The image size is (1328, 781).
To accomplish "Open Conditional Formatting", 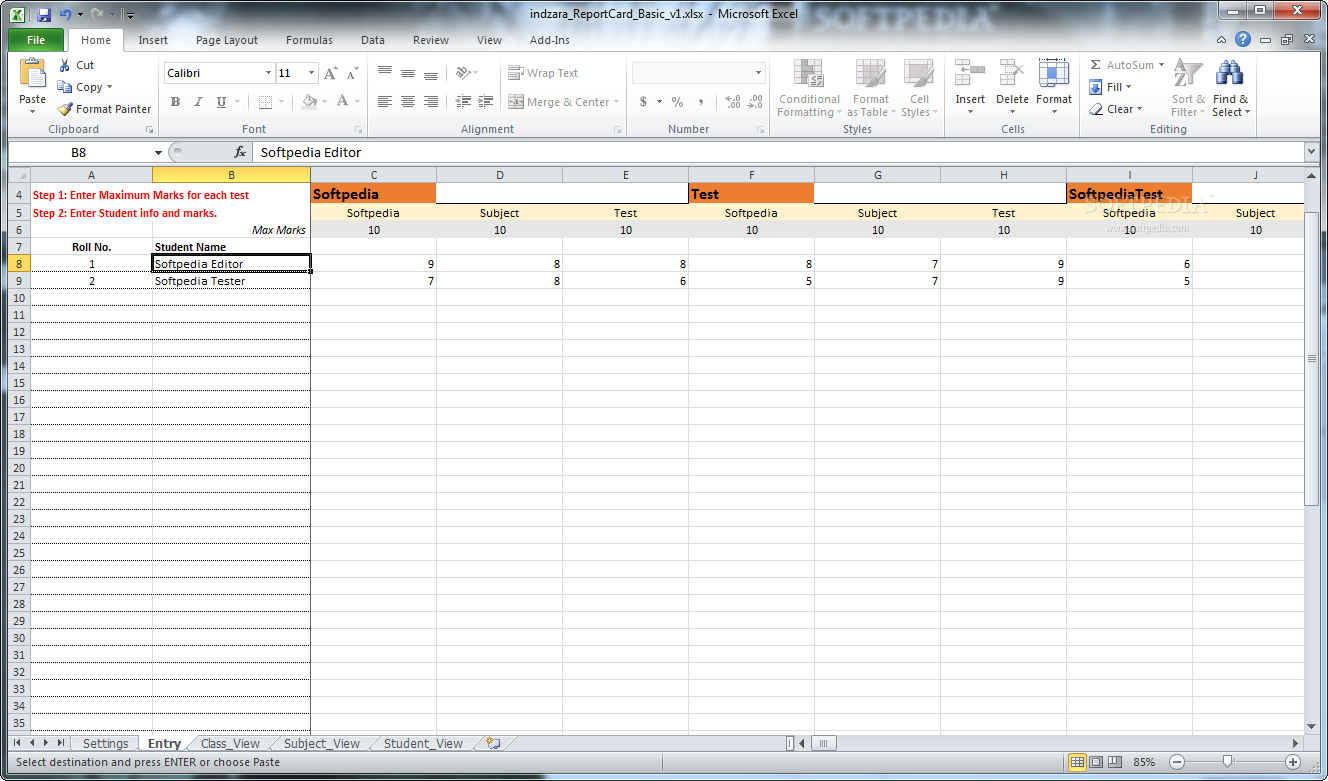I will click(x=809, y=88).
